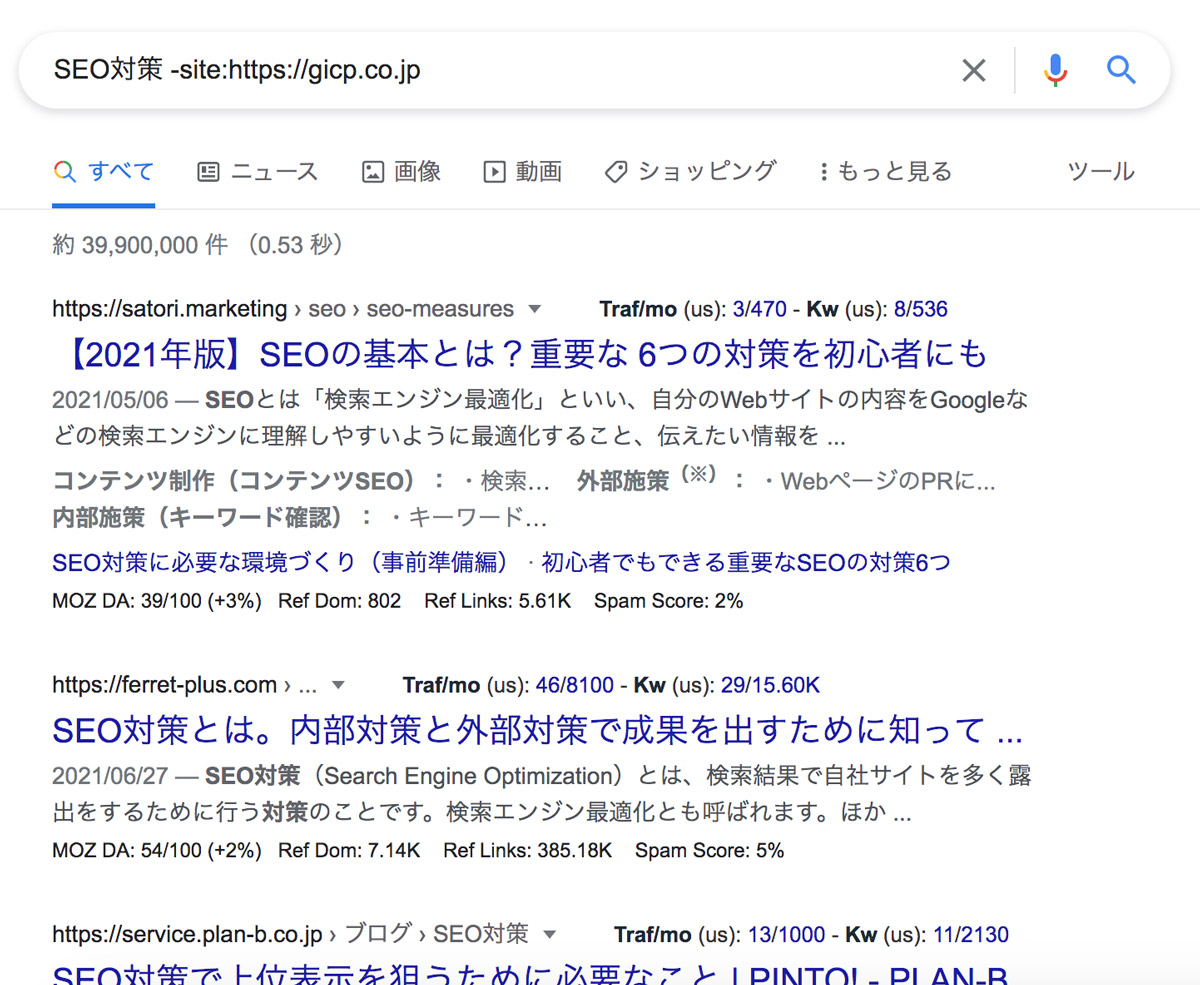
Task: Click the https://ferret-plus.com URL breadcrumb
Action: (x=164, y=686)
